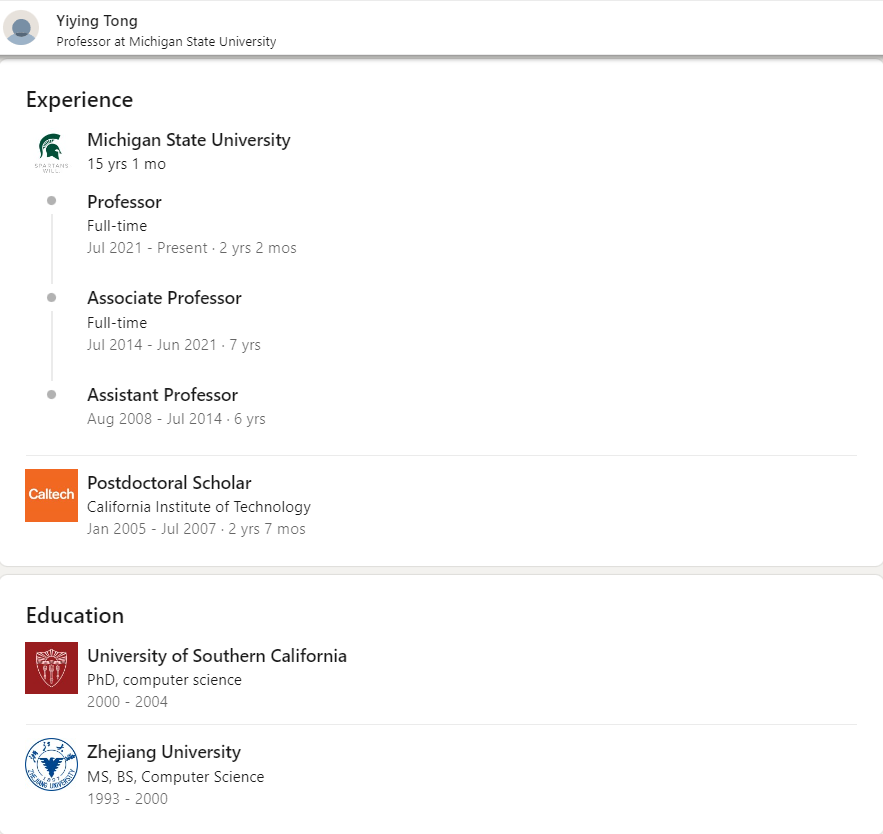Select the Assistant Professor role title
The width and height of the screenshot is (883, 834).
162,395
